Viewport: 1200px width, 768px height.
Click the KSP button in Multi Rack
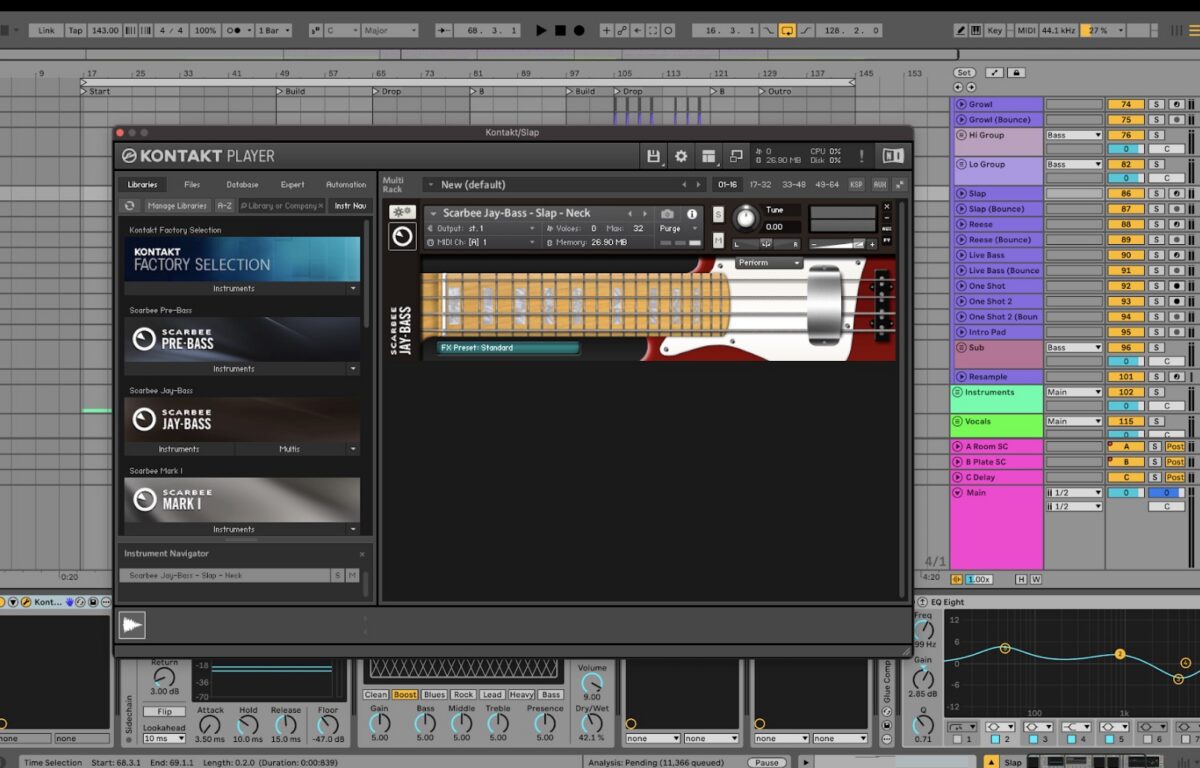[856, 185]
